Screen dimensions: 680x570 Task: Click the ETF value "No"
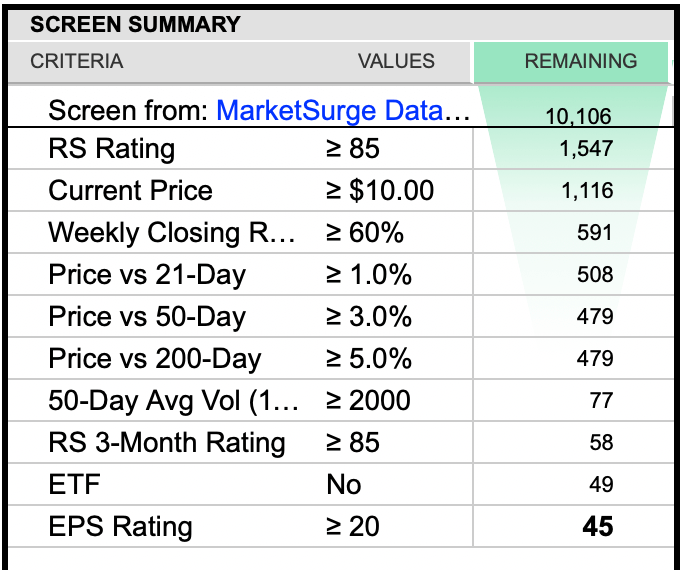tap(344, 485)
